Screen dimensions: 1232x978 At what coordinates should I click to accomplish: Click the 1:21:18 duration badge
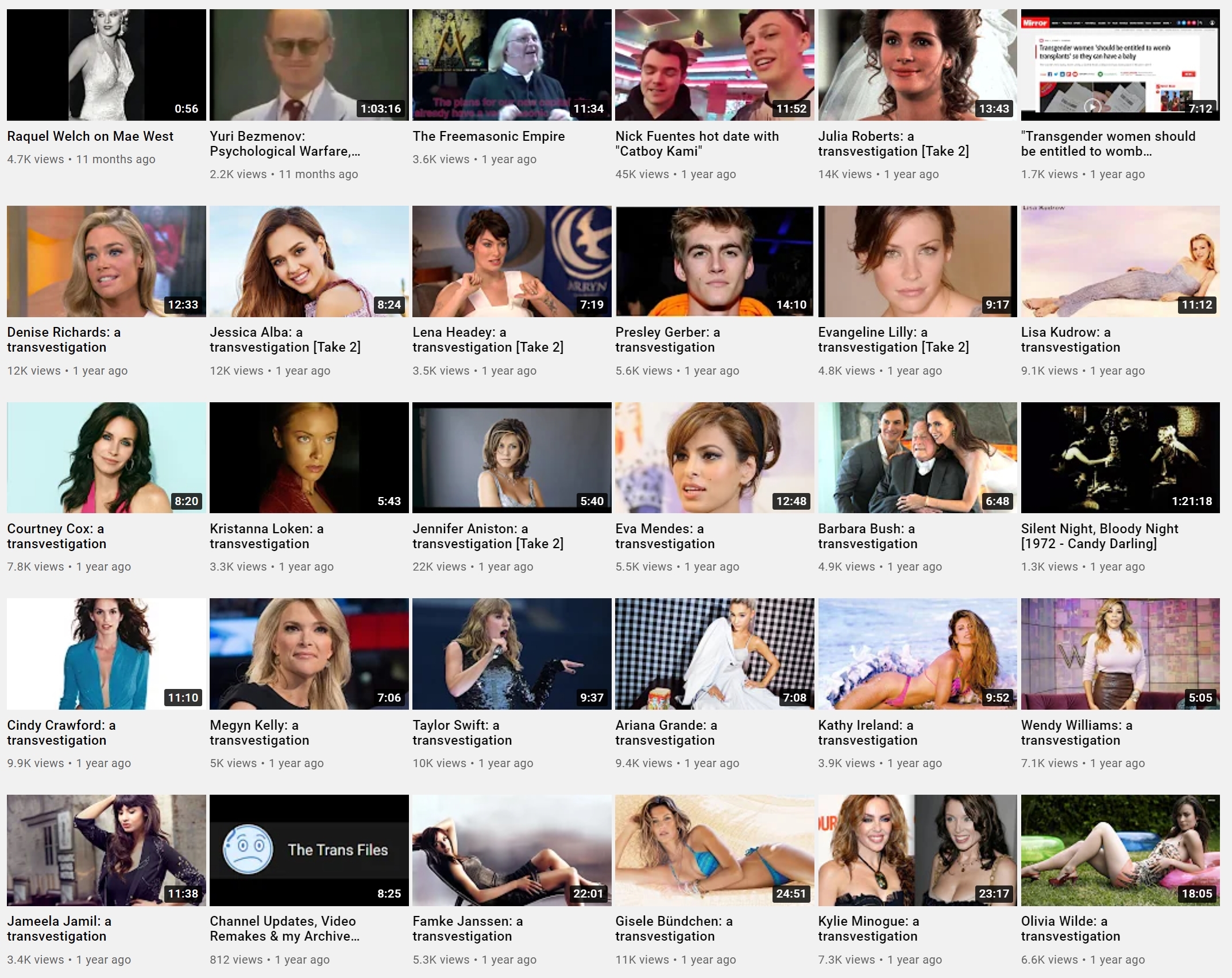[1192, 501]
